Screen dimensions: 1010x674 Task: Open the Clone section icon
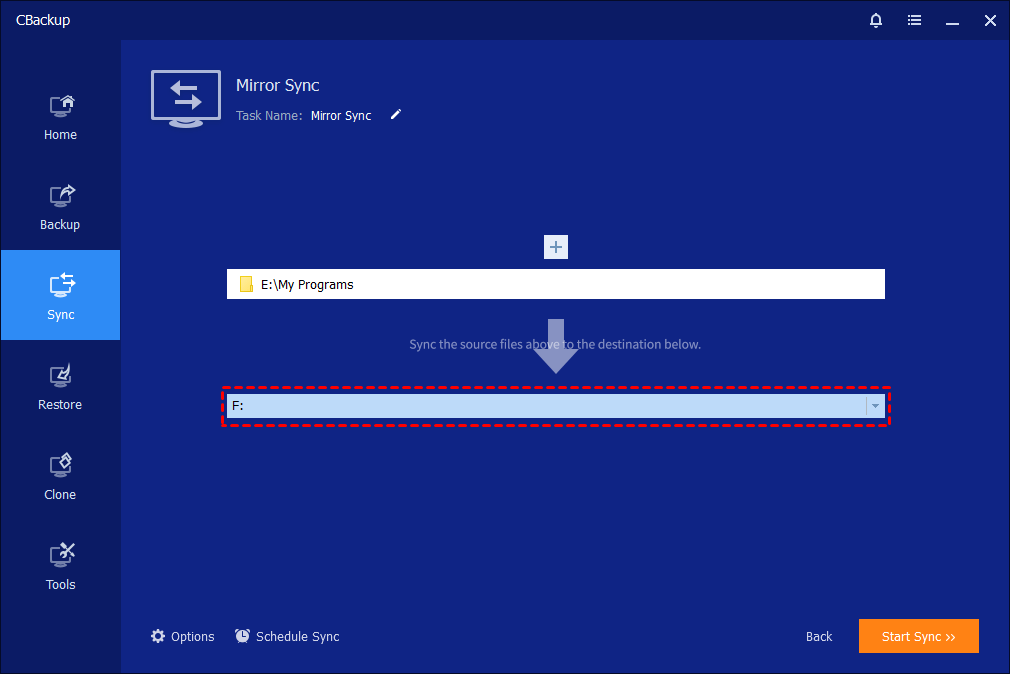pyautogui.click(x=60, y=466)
